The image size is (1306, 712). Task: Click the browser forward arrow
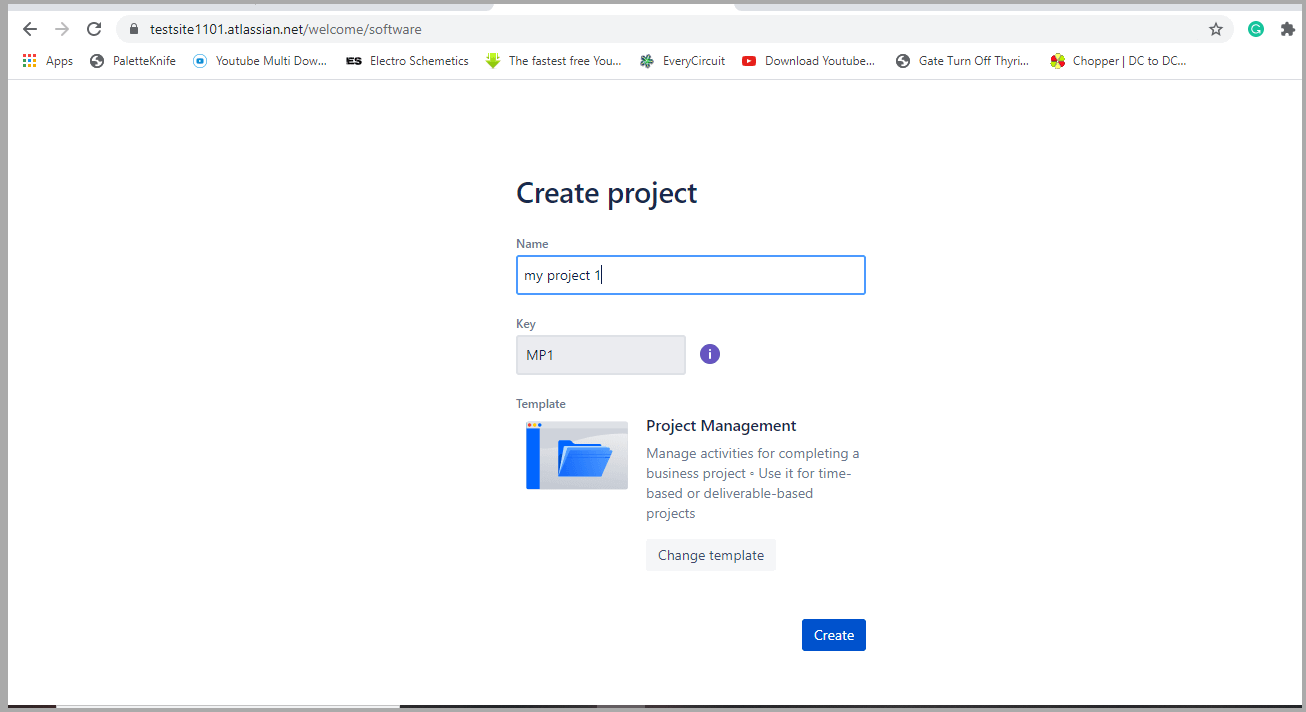tap(62, 29)
